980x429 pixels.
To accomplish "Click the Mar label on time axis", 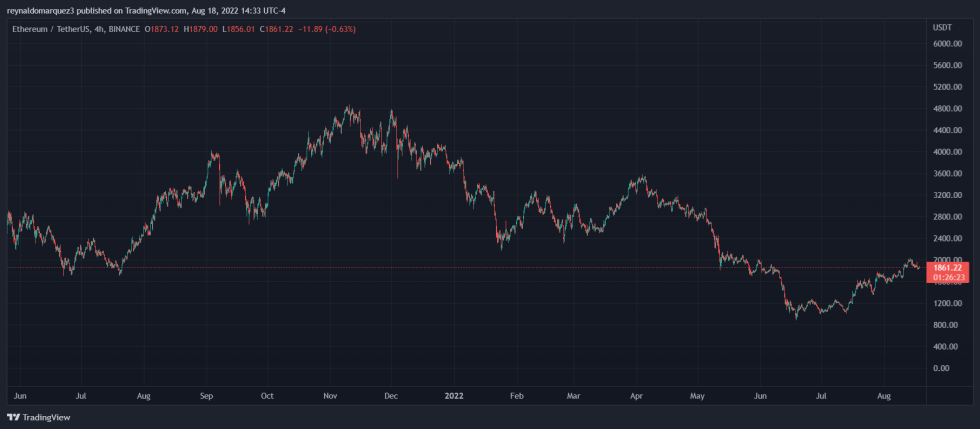I will coord(573,396).
